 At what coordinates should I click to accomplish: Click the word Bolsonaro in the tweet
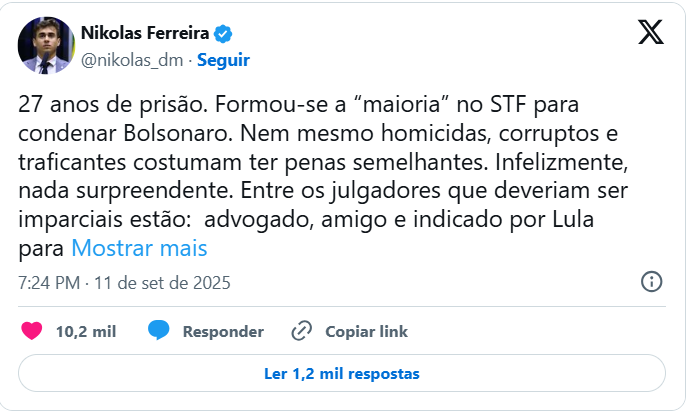[178, 133]
